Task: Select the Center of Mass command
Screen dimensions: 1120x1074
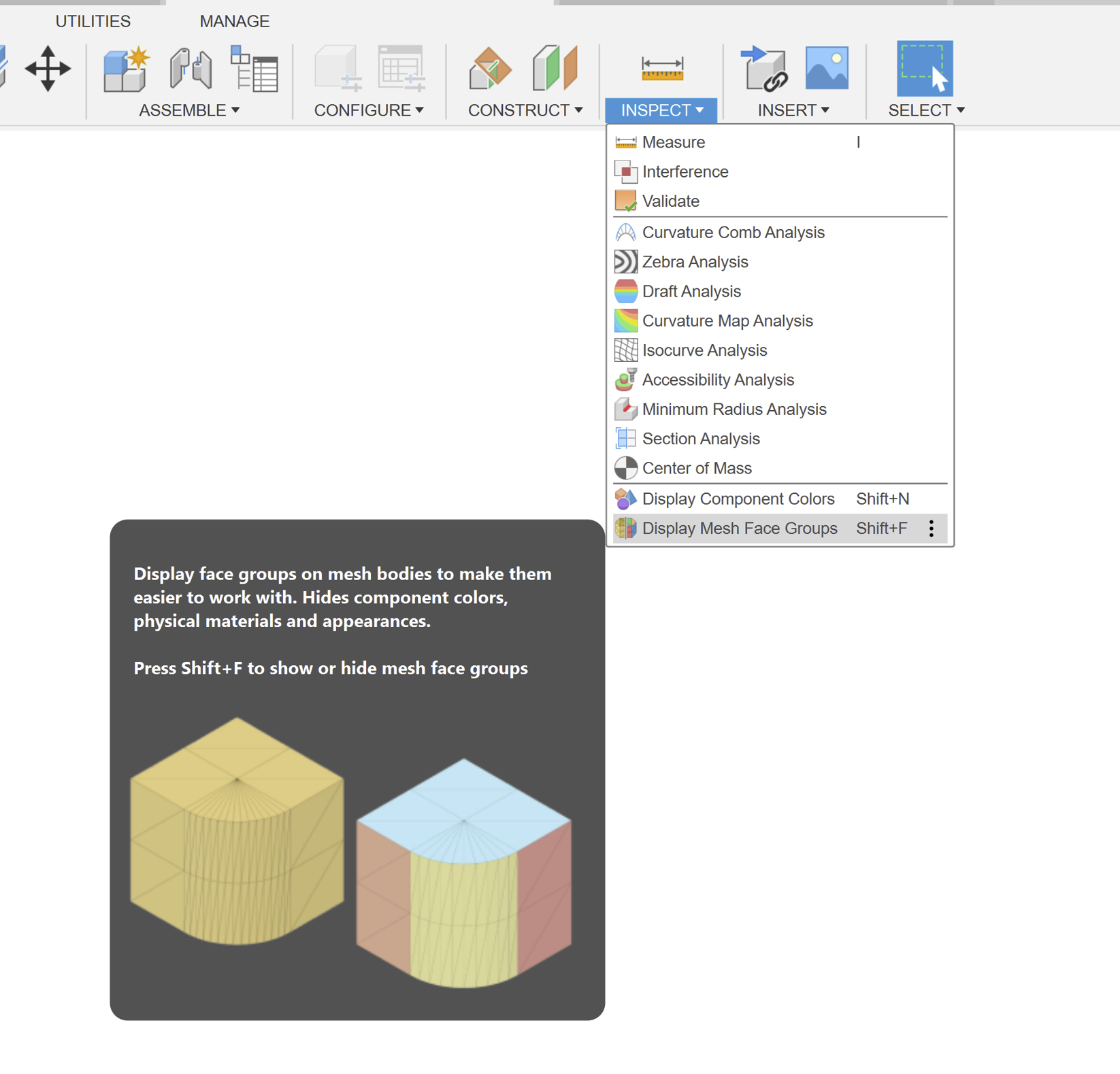Action: point(697,468)
